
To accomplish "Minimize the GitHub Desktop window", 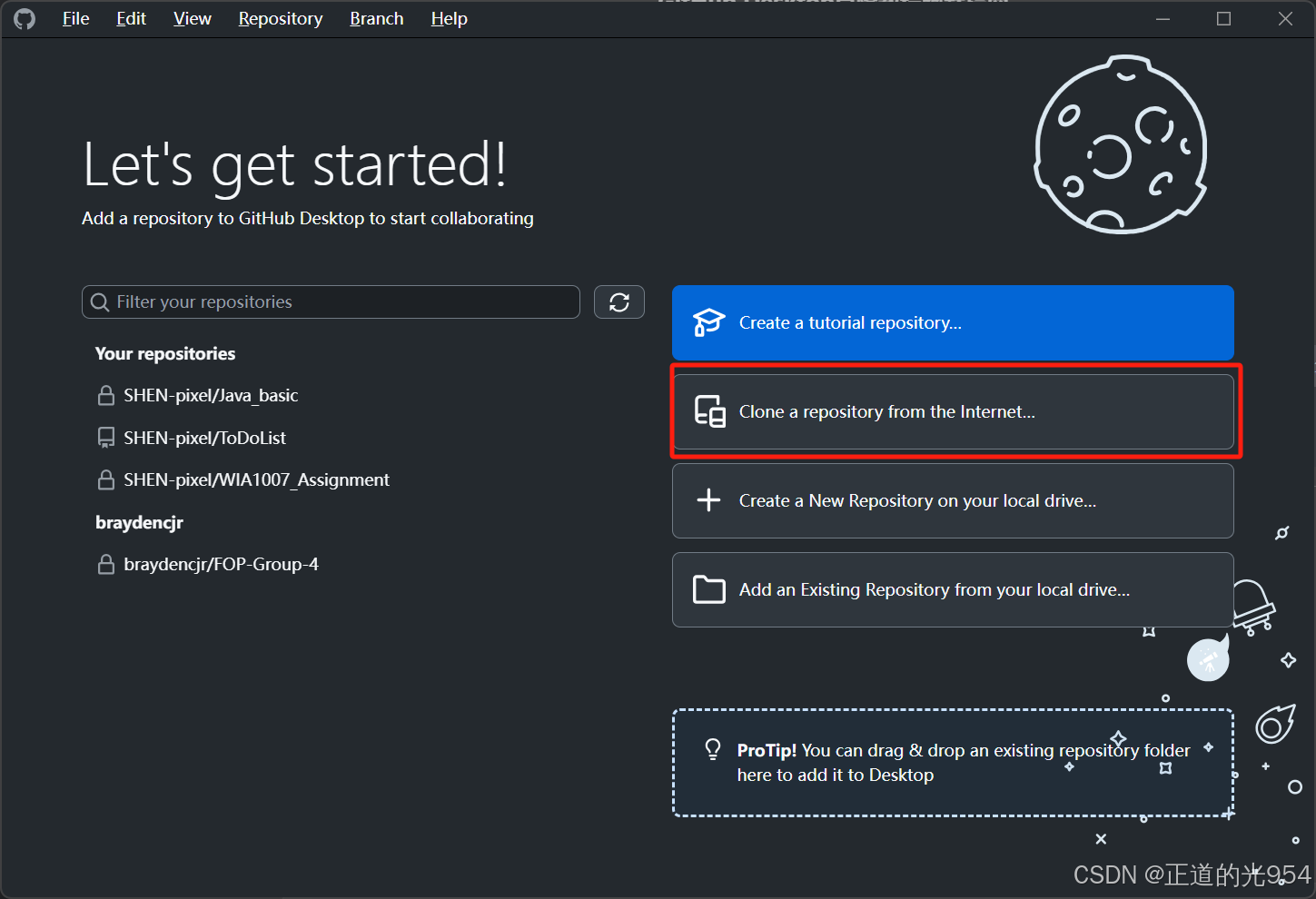I will [1163, 18].
